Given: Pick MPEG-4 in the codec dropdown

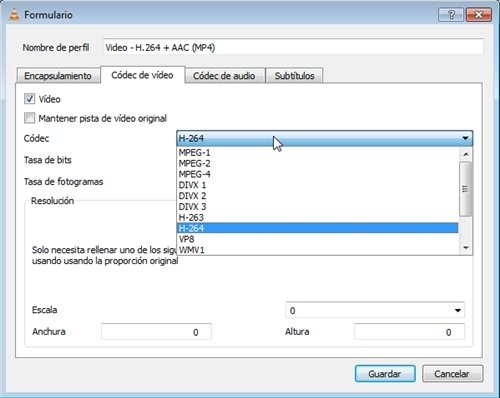Looking at the screenshot, I should click(x=317, y=174).
